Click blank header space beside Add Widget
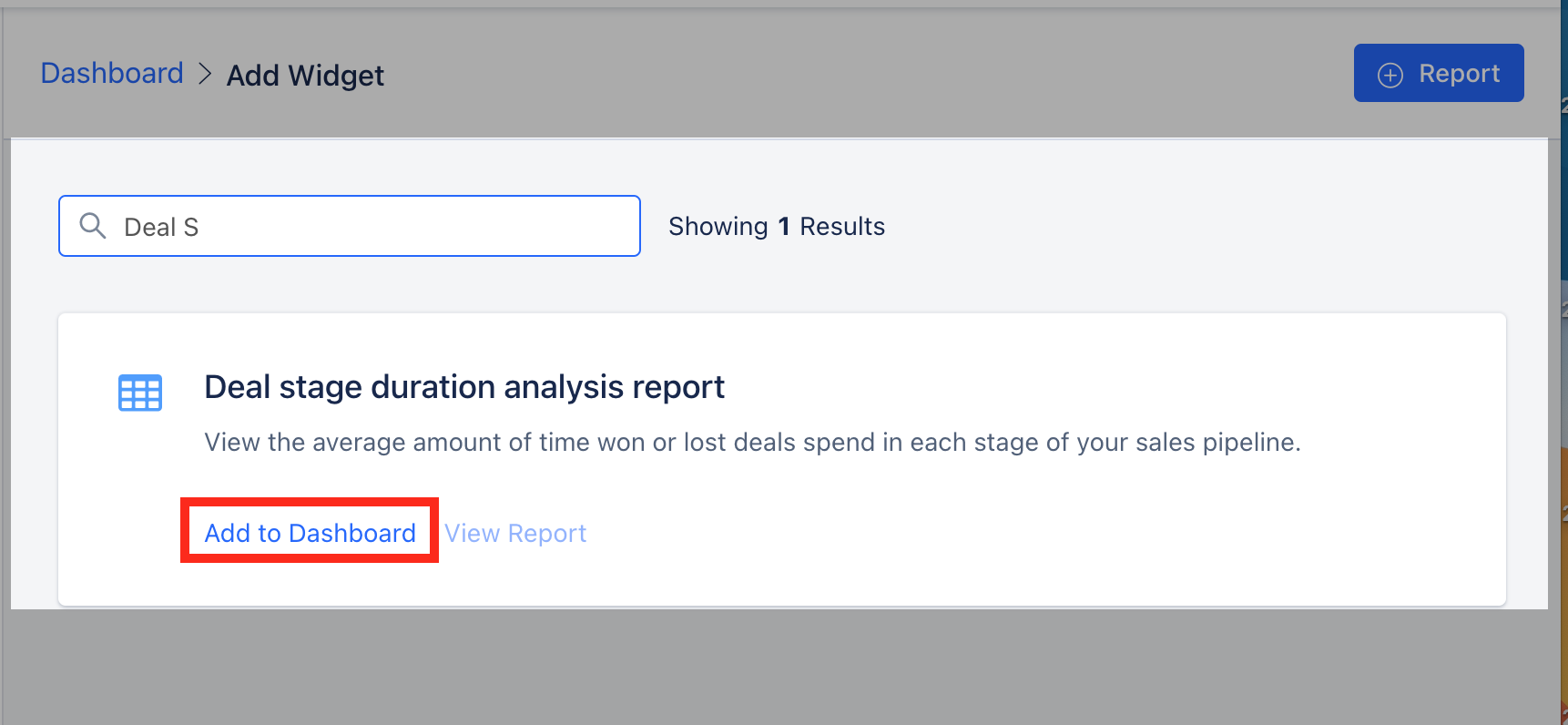1568x725 pixels. pos(865,73)
